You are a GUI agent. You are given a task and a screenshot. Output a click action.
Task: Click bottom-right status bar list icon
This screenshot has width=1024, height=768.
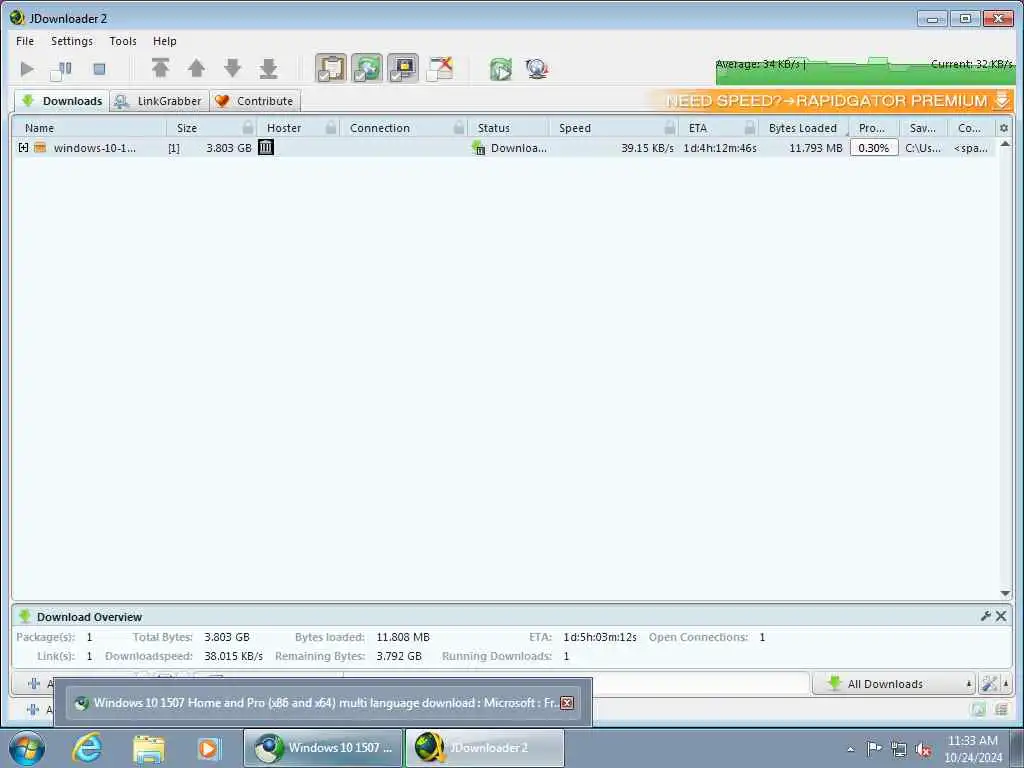coord(1001,709)
